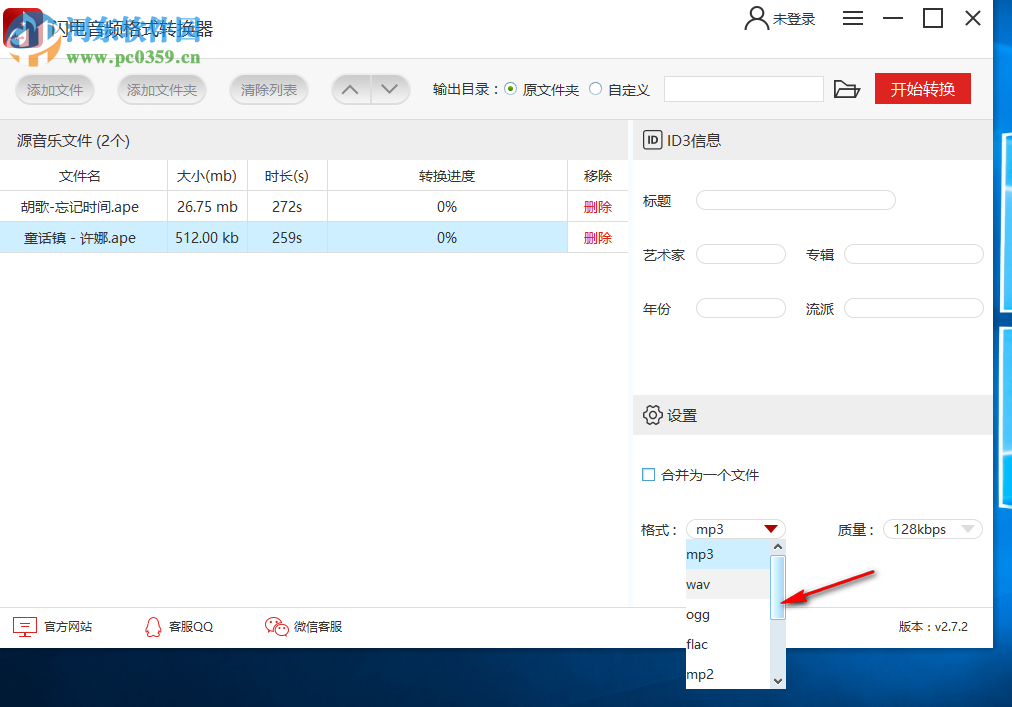
Task: Click the 时长(s) column header
Action: click(x=287, y=176)
